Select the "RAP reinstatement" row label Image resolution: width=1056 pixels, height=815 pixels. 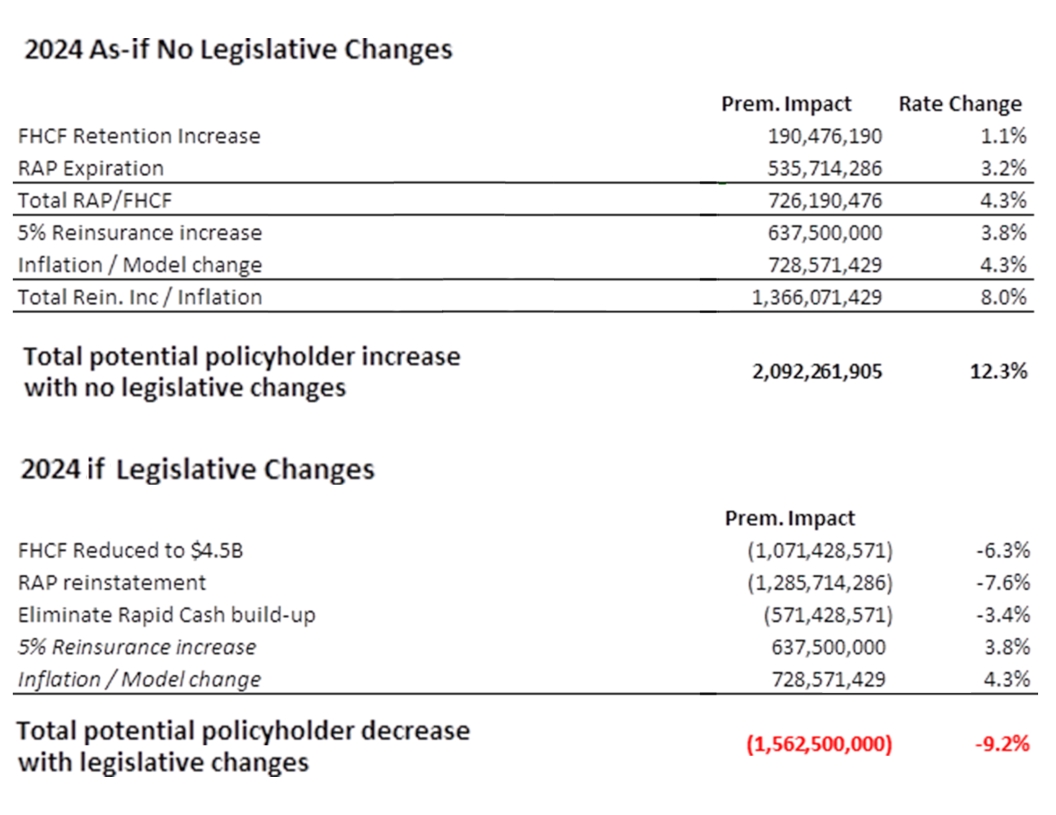112,582
